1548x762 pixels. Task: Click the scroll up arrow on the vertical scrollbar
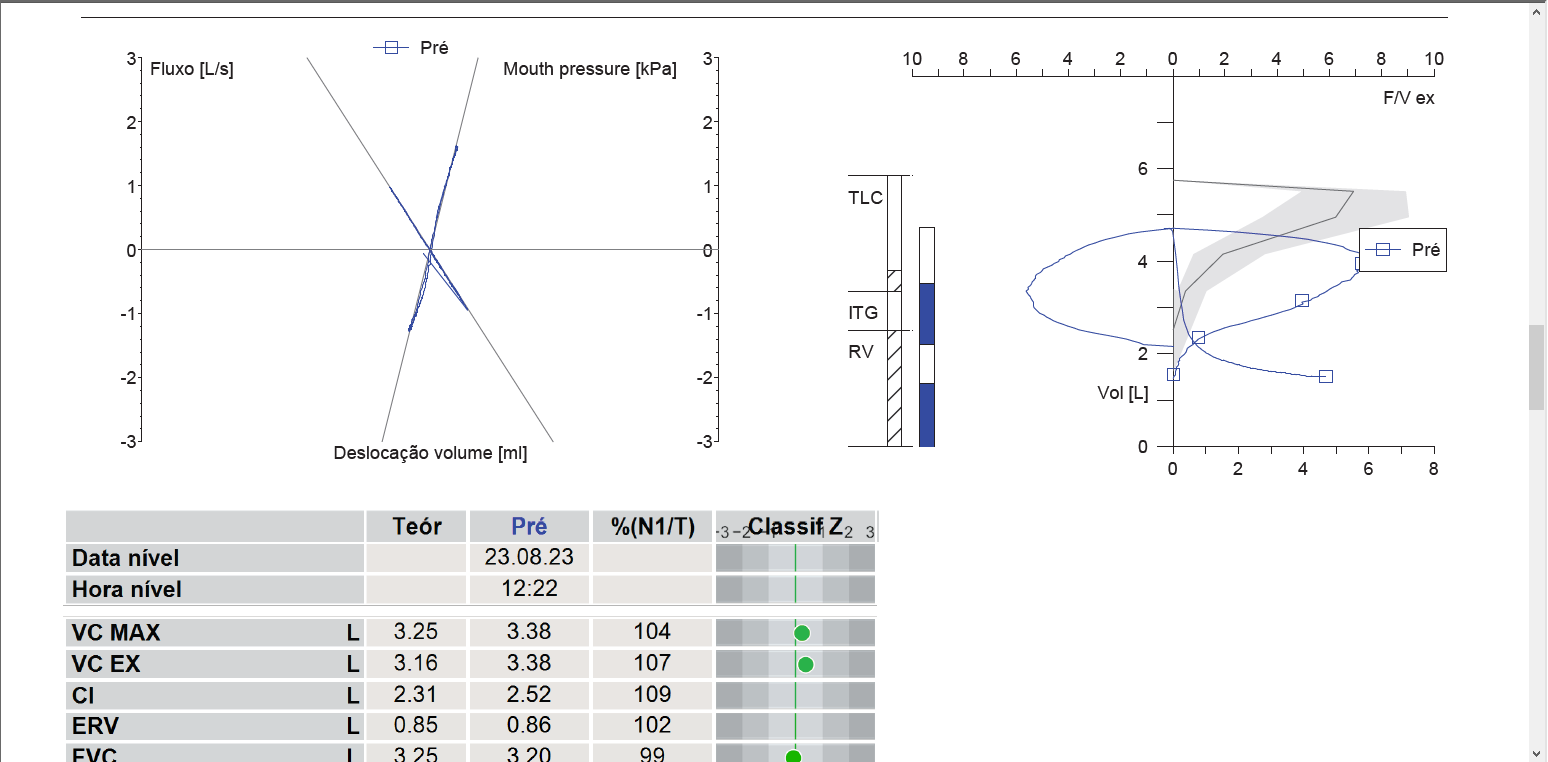point(1537,10)
